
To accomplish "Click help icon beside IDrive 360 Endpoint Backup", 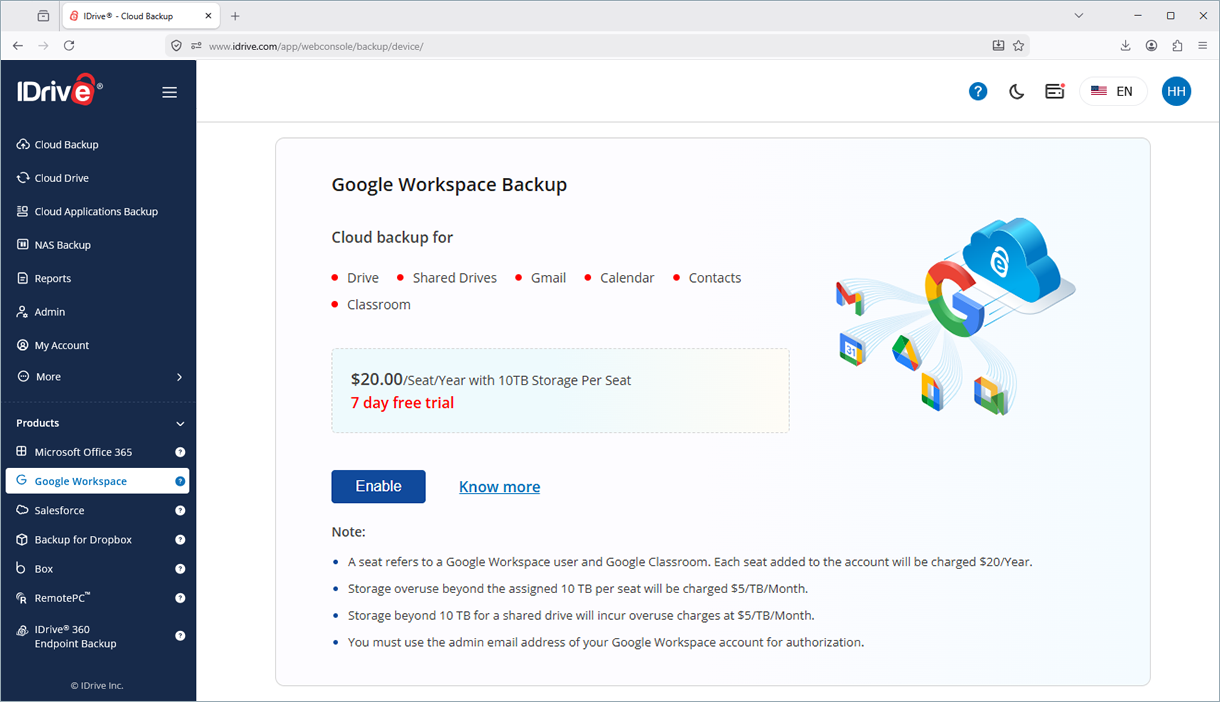I will (x=180, y=635).
